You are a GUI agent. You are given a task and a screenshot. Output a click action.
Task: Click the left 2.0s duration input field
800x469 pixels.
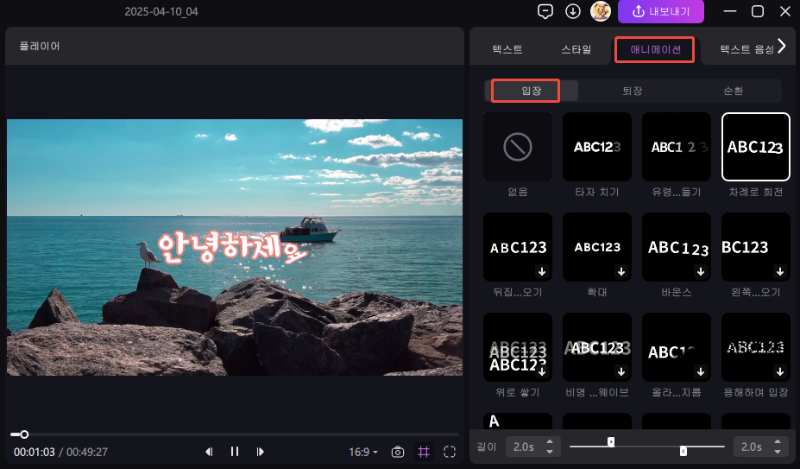pos(531,447)
